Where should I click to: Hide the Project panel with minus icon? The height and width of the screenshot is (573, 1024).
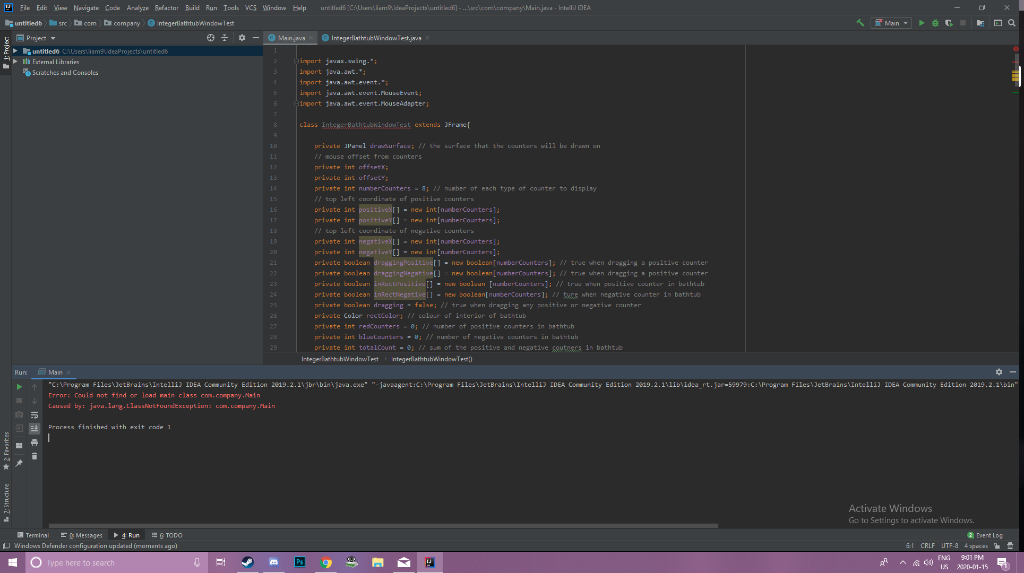[255, 38]
